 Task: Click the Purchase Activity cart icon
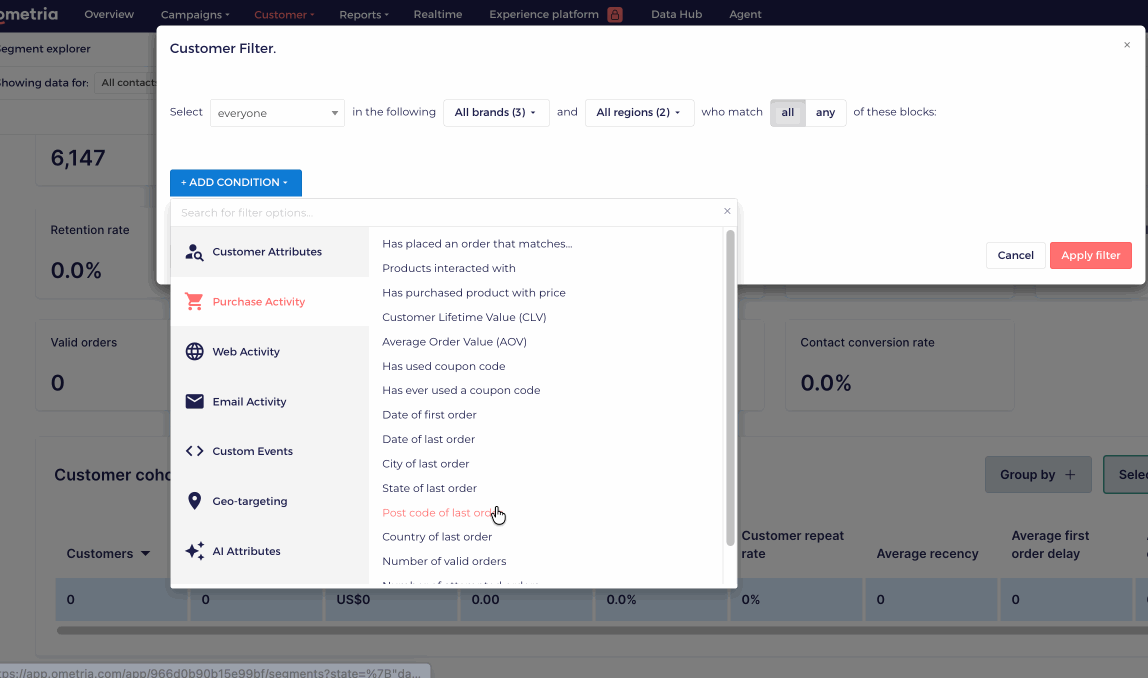(194, 302)
